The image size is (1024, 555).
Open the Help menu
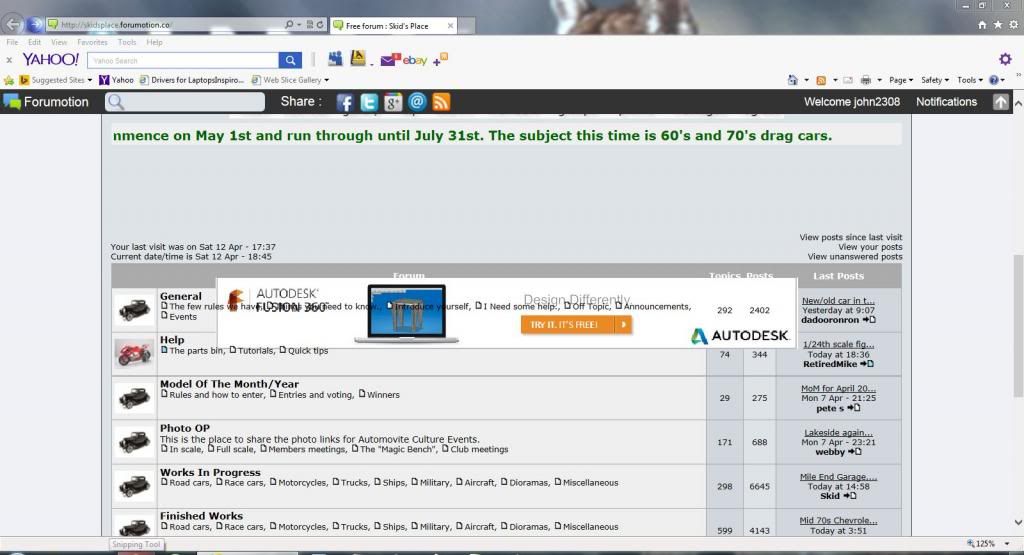click(x=154, y=42)
